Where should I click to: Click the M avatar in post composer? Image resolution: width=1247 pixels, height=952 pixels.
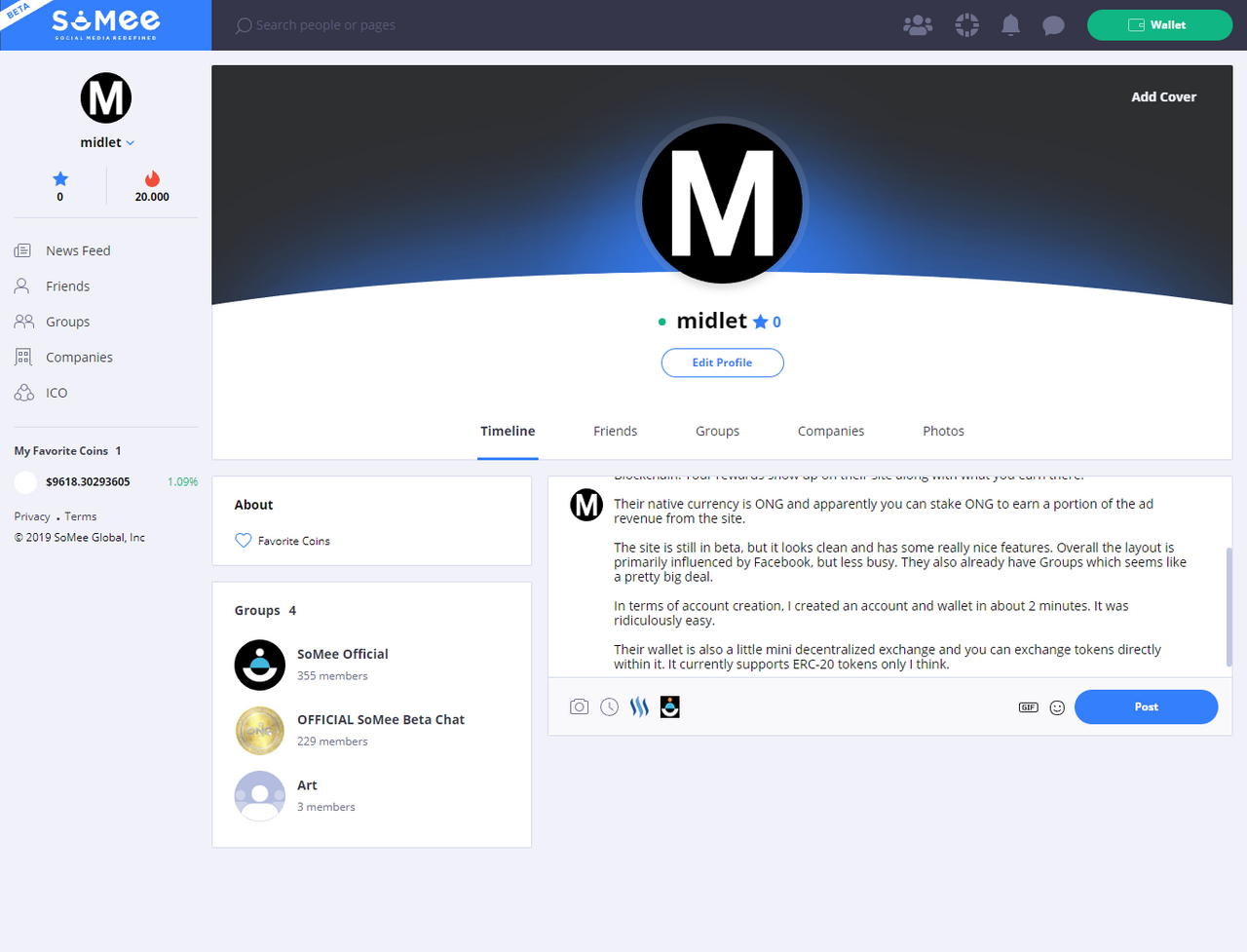[x=586, y=505]
